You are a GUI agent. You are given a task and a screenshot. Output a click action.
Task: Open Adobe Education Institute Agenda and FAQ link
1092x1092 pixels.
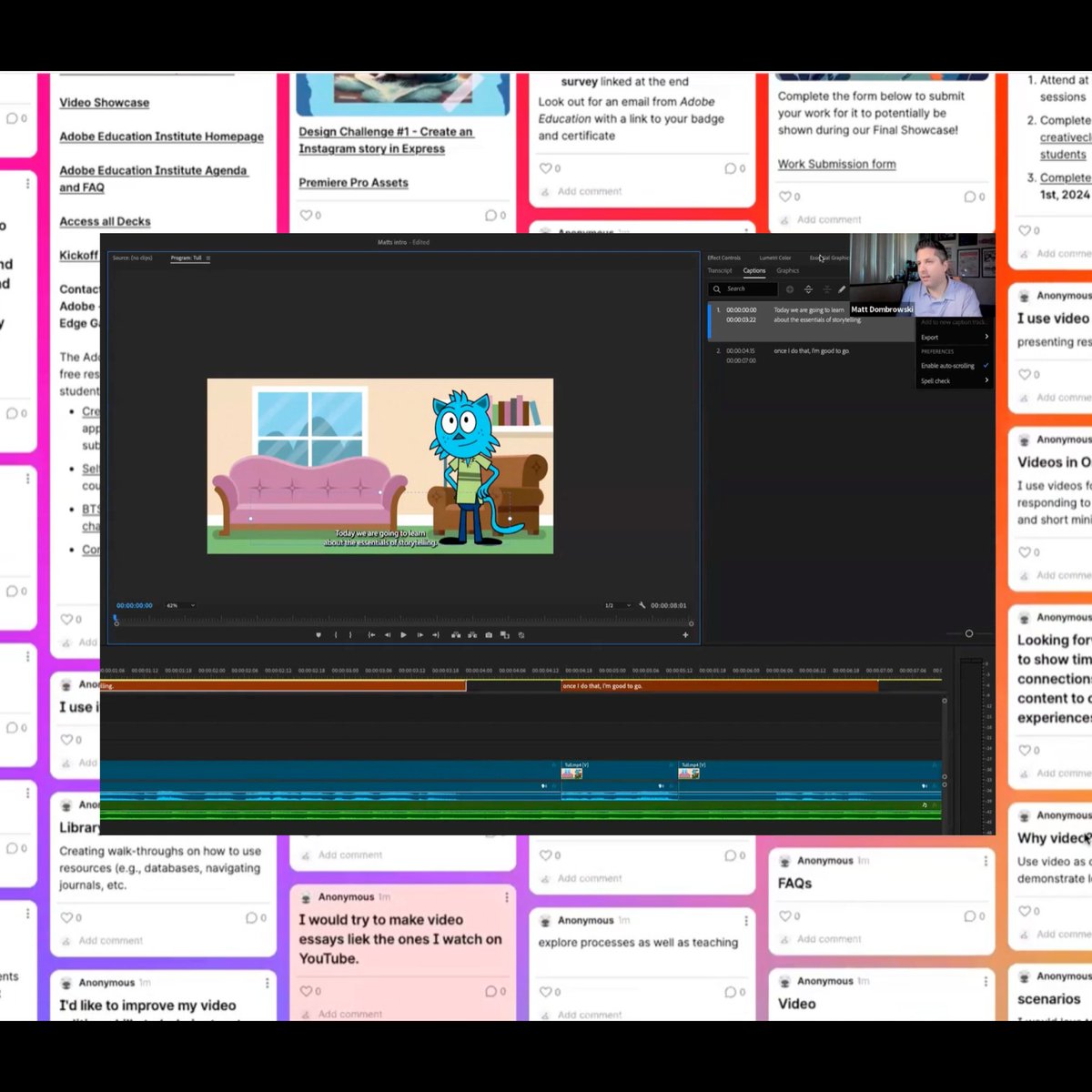(153, 179)
